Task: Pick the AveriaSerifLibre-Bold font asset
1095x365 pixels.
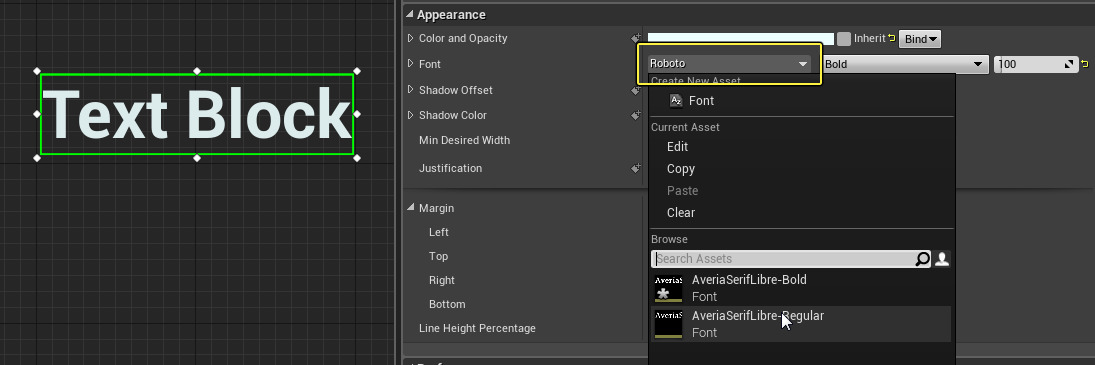Action: coord(801,288)
